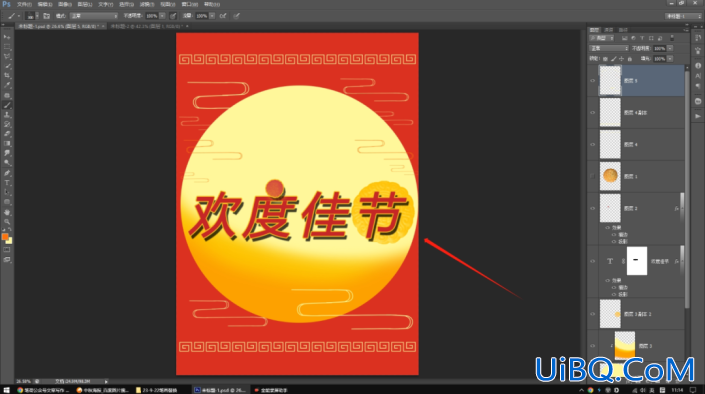This screenshot has width=705, height=394.
Task: Hide layer 图层 3 副本 2
Action: tap(593, 314)
